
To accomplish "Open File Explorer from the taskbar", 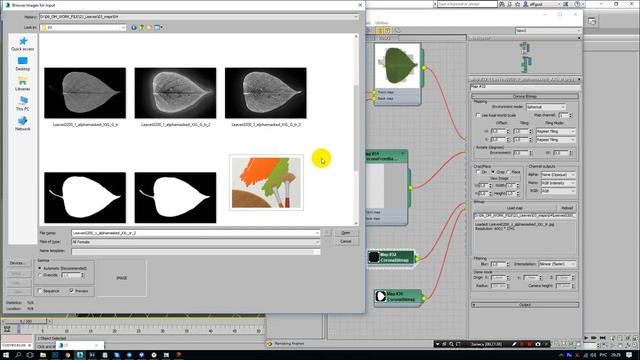I will 43,355.
